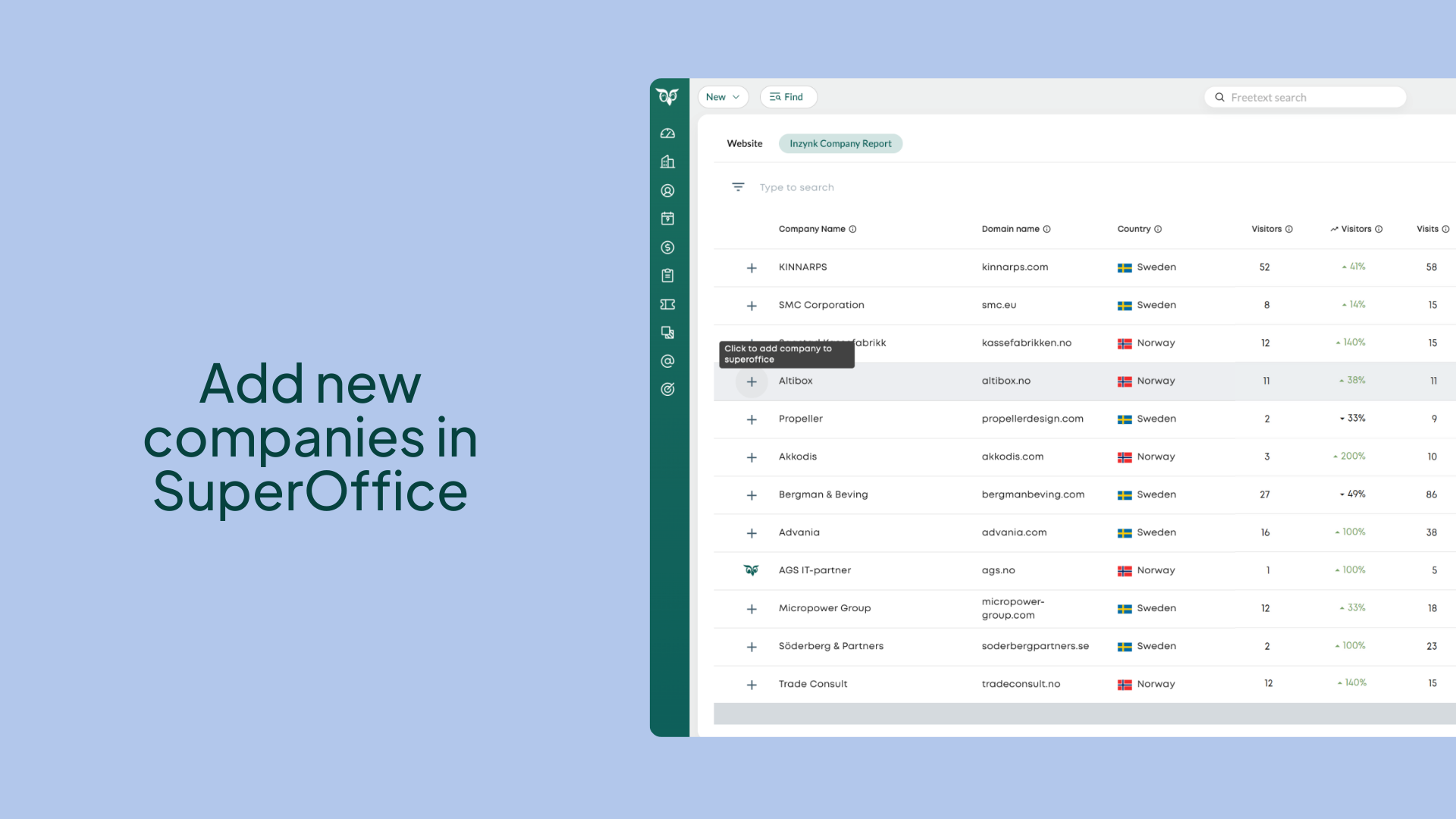Click info icon next to Domain name header
Viewport: 1456px width, 819px height.
point(1046,229)
